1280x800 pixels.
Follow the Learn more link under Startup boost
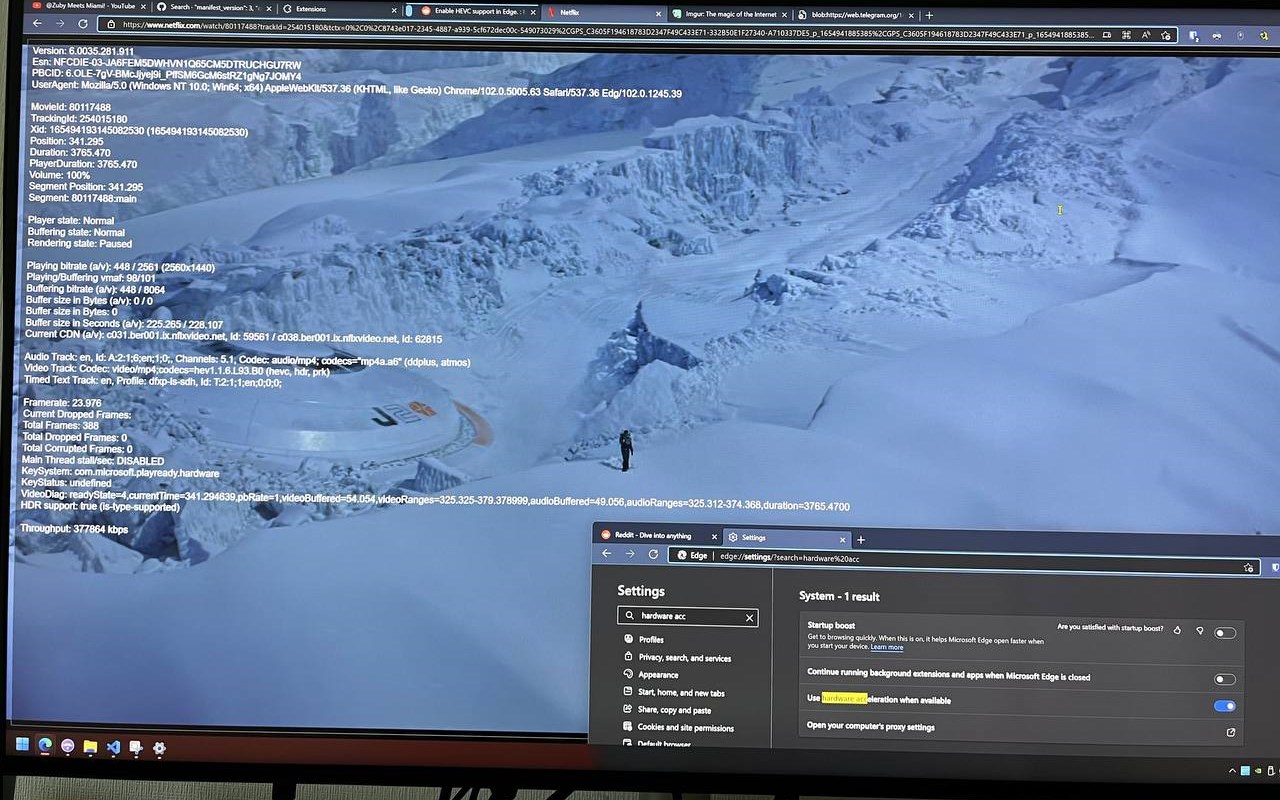[887, 648]
